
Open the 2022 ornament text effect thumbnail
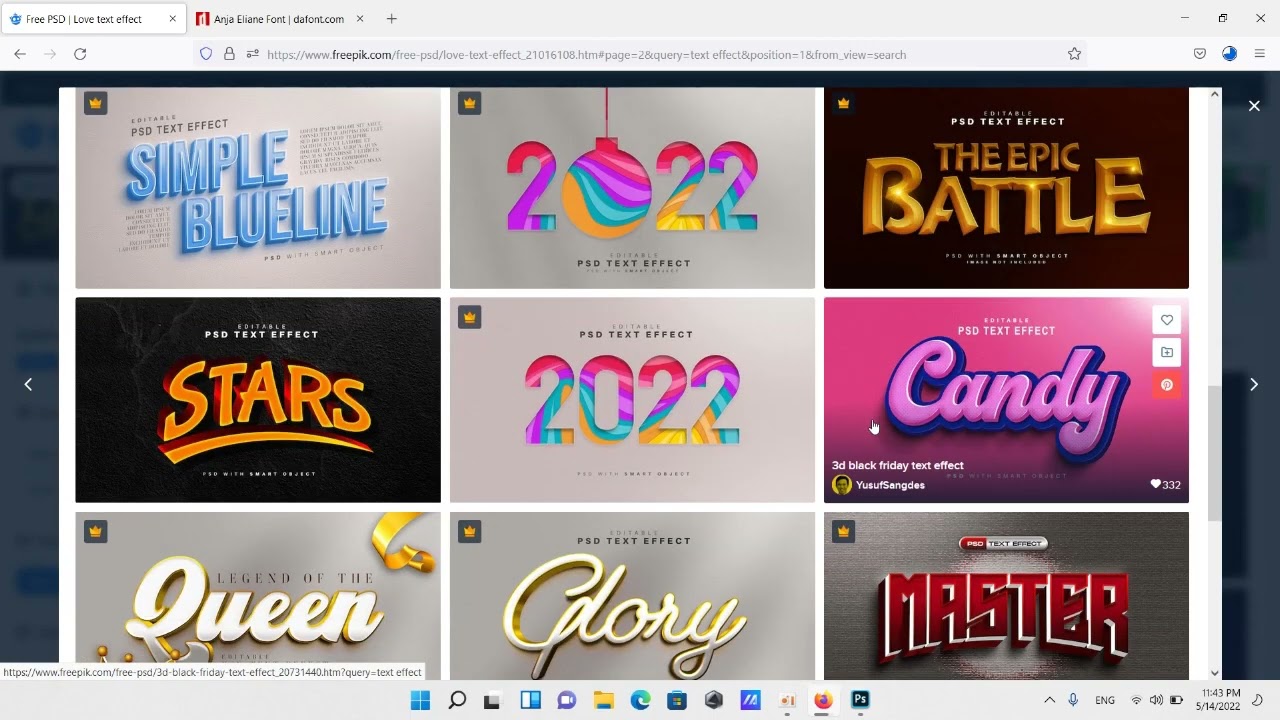632,188
